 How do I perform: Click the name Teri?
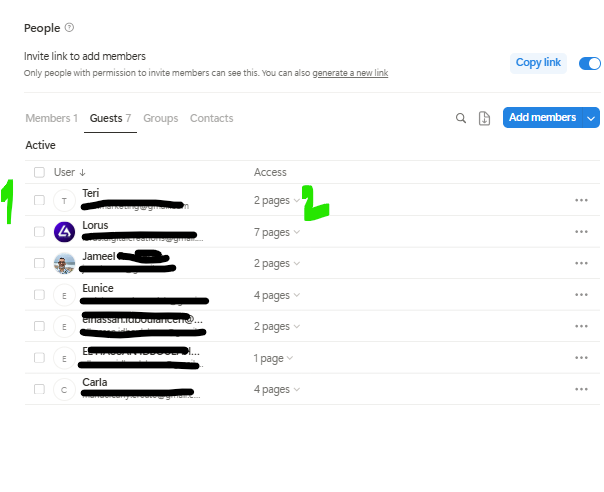[91, 193]
